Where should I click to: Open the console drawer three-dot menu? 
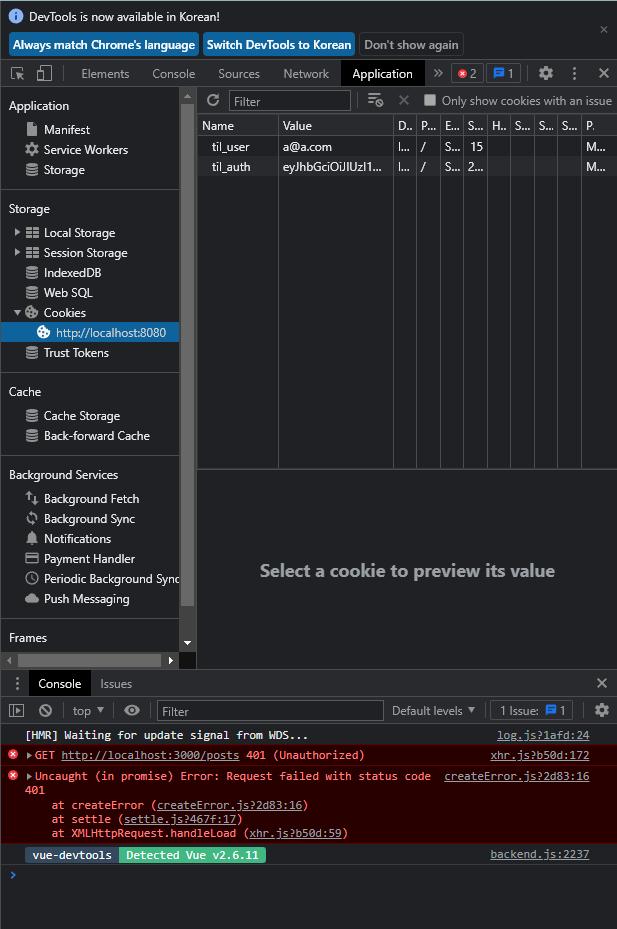click(17, 683)
